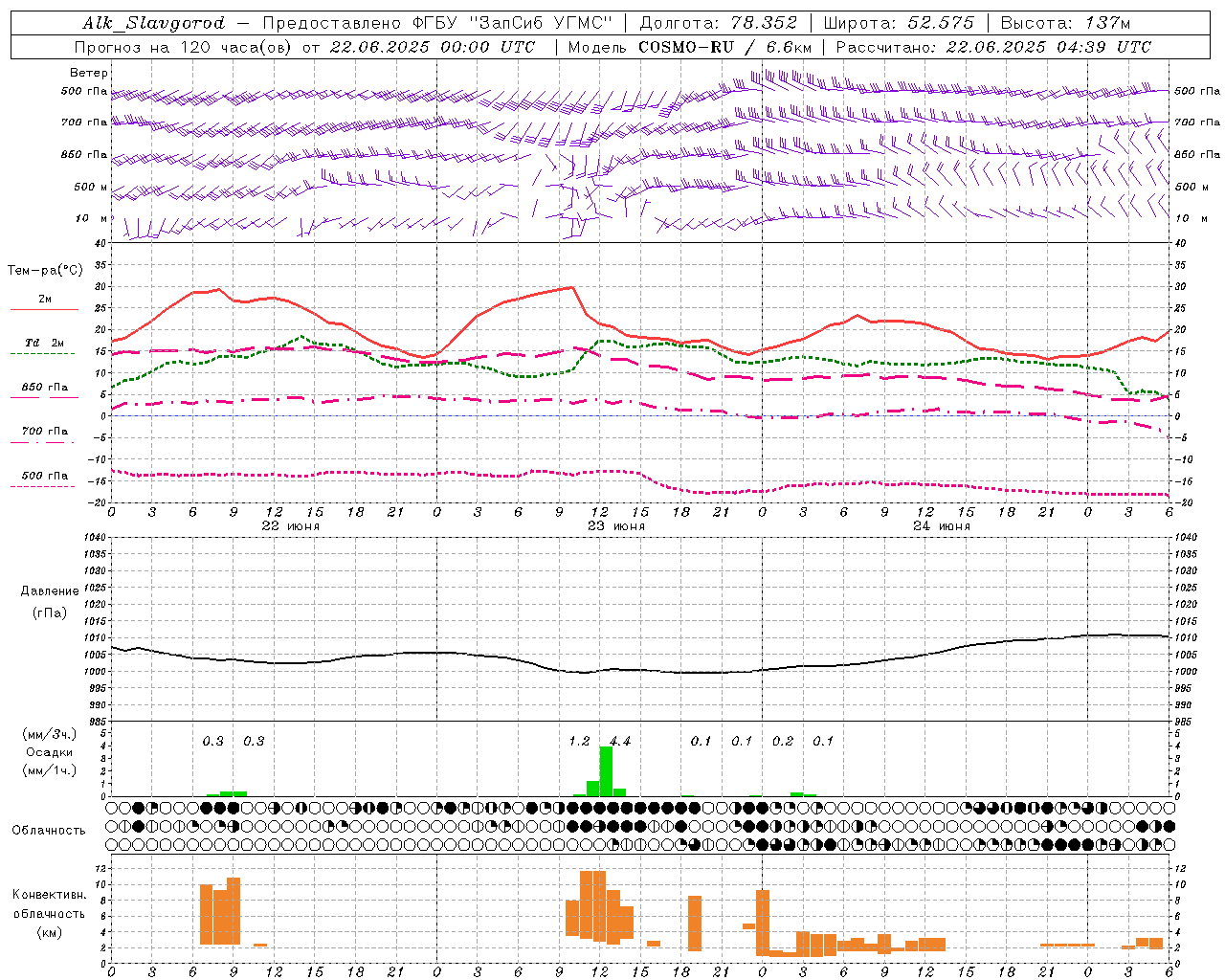1225x980 pixels.
Task: Click the 'Облачность' cloudiness label
Action: coord(49,830)
